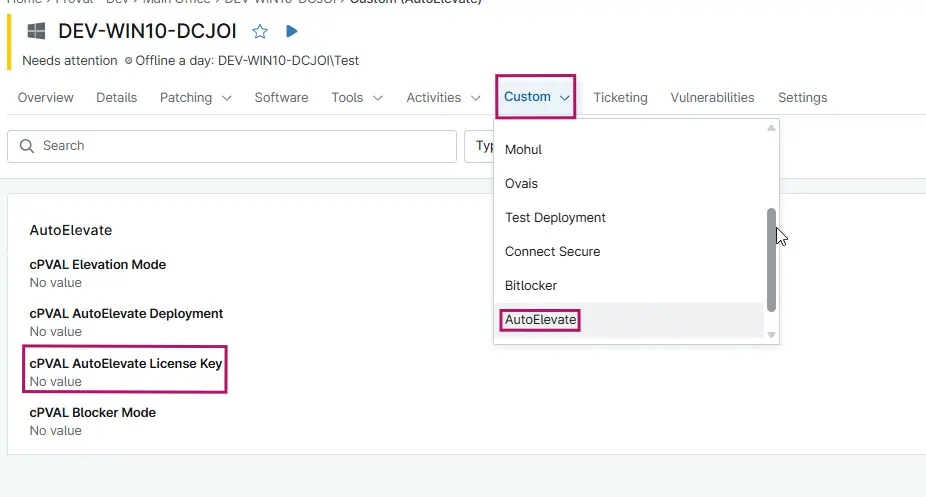Open the Details tab
The height and width of the screenshot is (497, 926).
coord(116,97)
